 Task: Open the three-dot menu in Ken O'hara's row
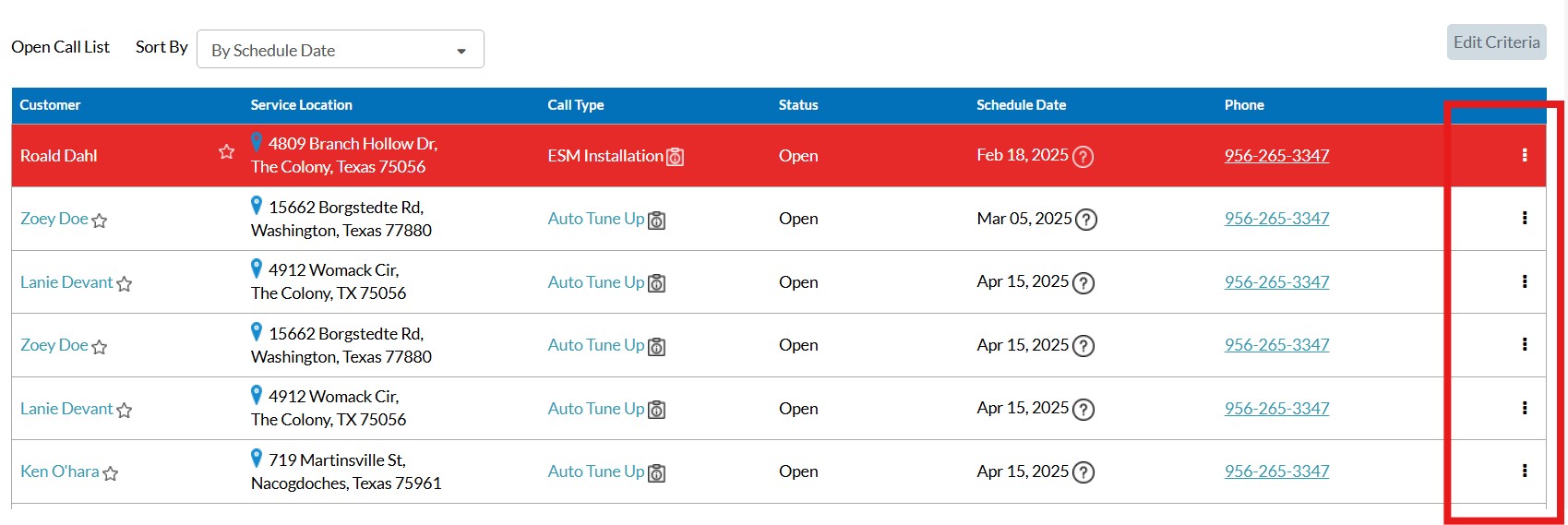tap(1524, 471)
